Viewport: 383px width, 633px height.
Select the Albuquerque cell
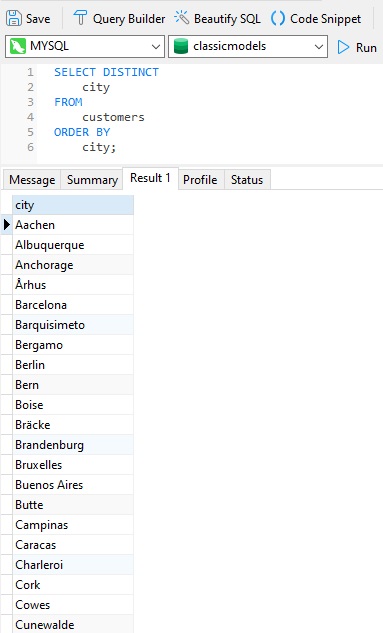(73, 245)
